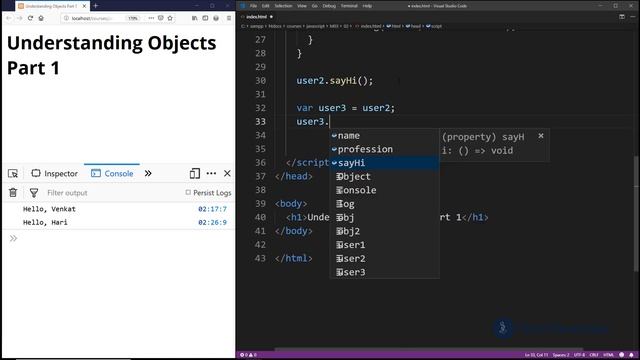Image resolution: width=640 pixels, height=360 pixels.
Task: Choose the obj2 suggestion
Action: point(384,231)
